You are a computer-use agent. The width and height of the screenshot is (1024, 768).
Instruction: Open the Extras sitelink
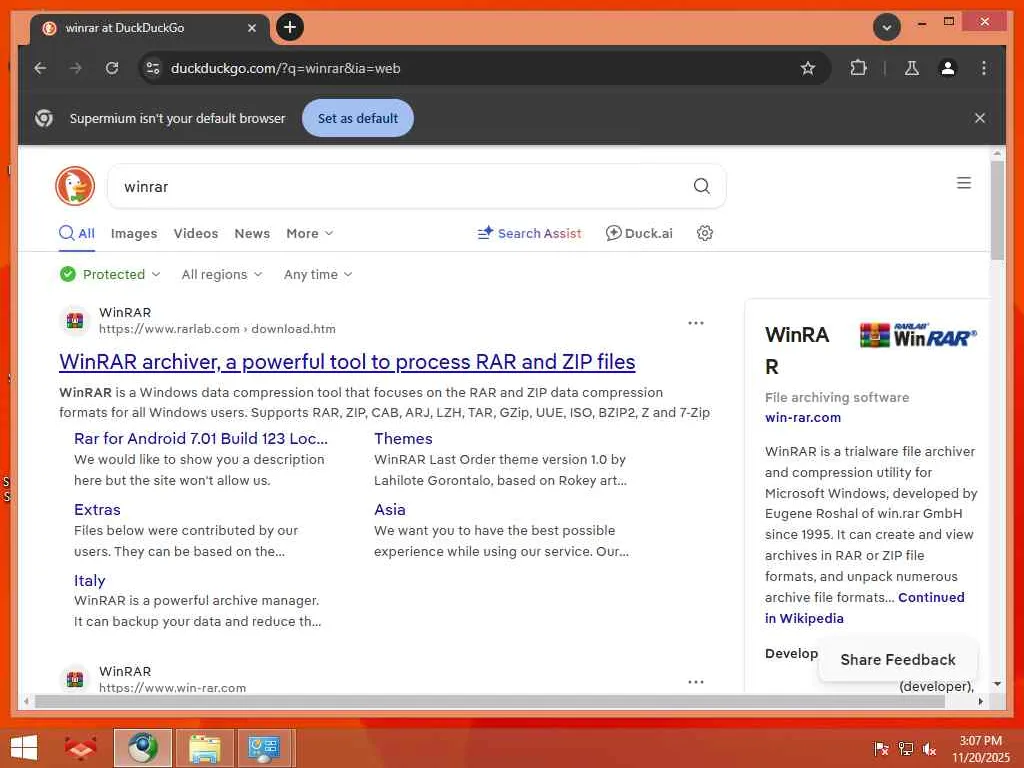[97, 509]
